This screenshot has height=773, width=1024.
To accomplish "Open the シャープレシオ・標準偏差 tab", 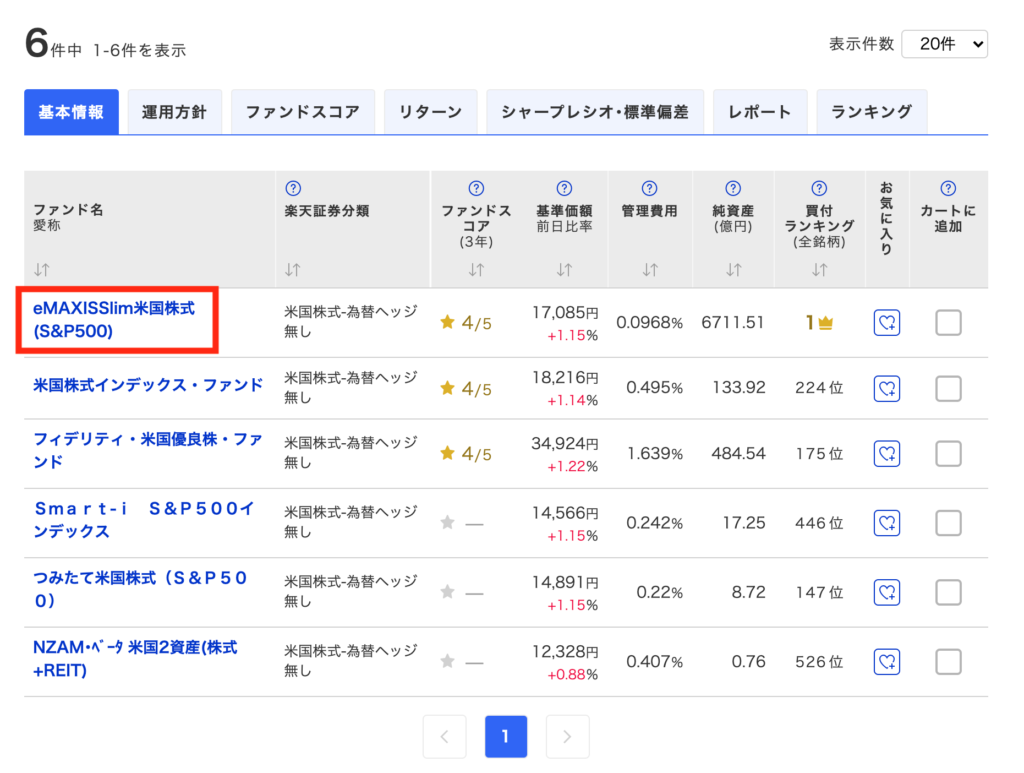I will point(595,112).
